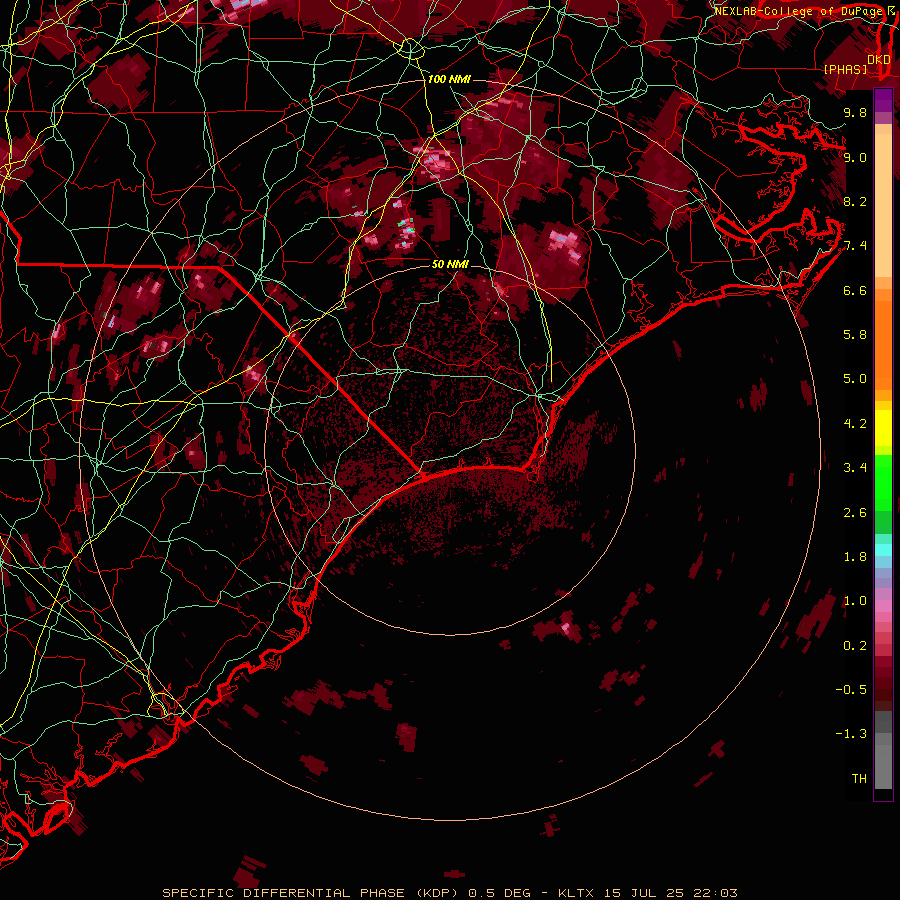Click the 5.0 scale value
This screenshot has width=900, height=900.
coord(855,379)
